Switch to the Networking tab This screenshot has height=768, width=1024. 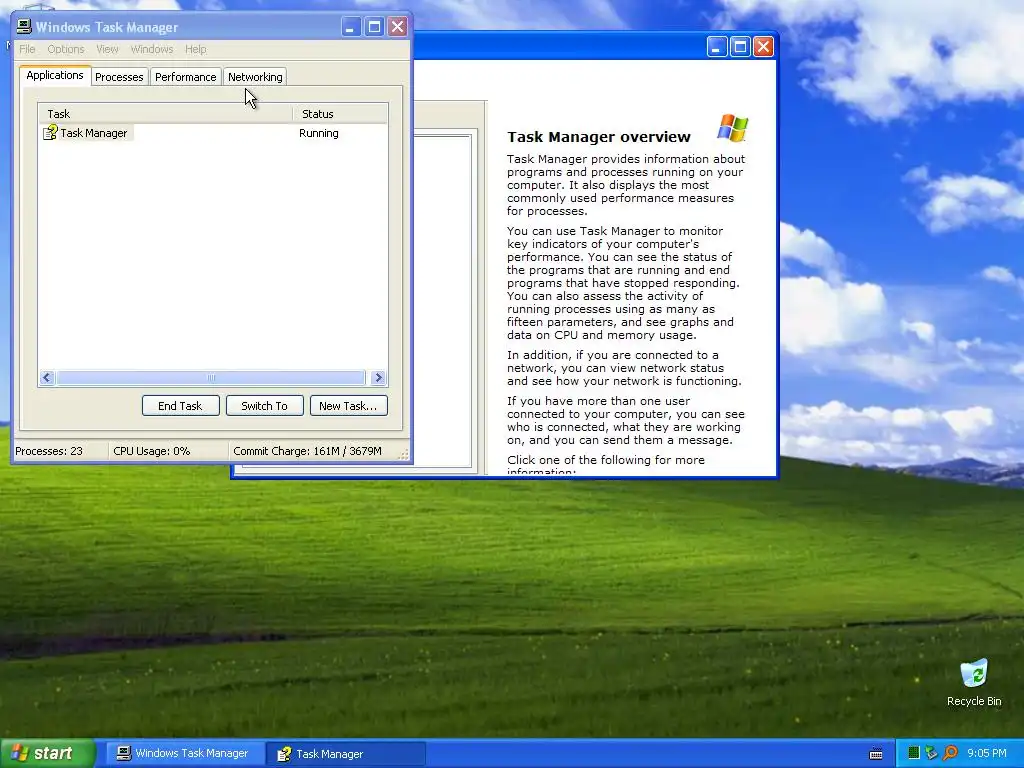point(255,77)
